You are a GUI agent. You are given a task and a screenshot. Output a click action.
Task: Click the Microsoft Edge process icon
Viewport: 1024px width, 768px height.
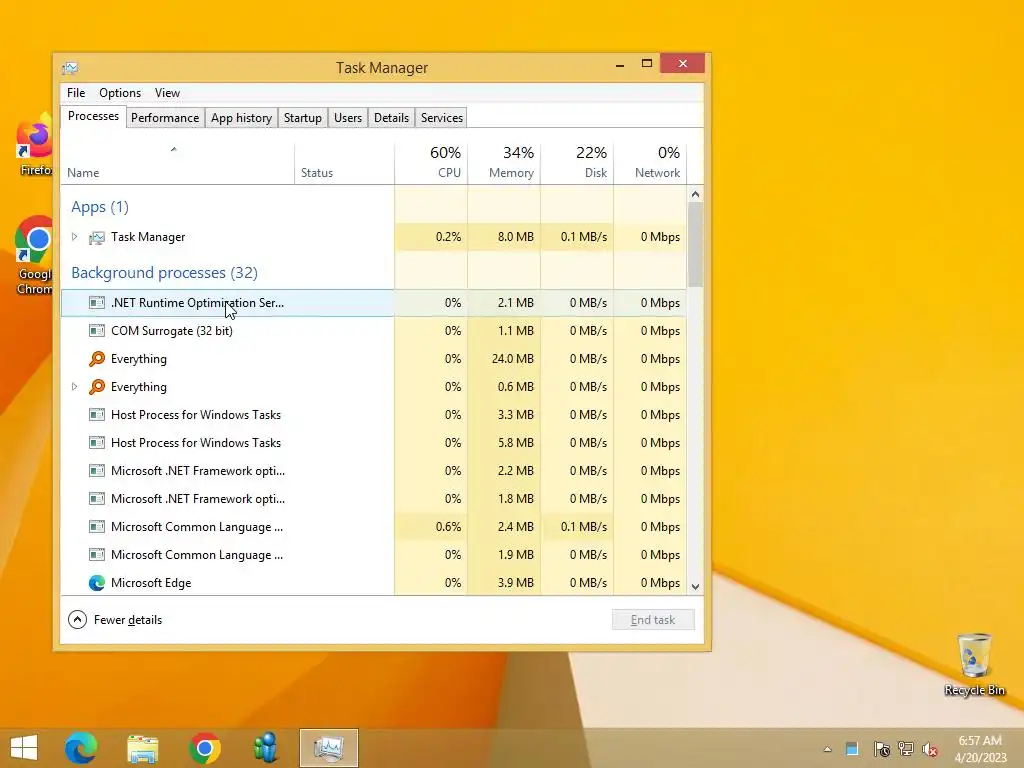point(97,583)
